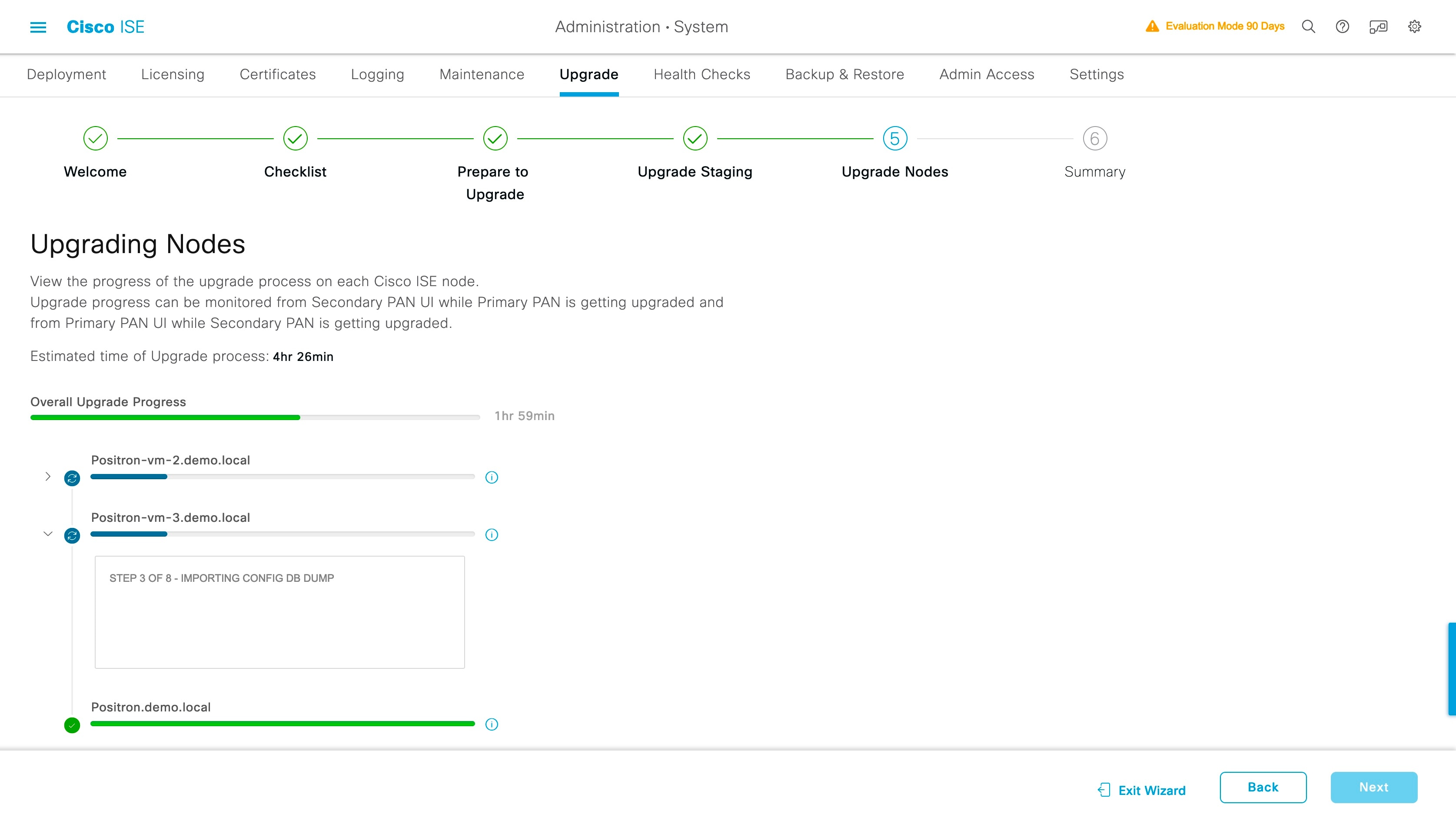Screen dimensions: 1456x821
Task: Click the Upgrade Staging step checkmark
Action: click(x=695, y=139)
